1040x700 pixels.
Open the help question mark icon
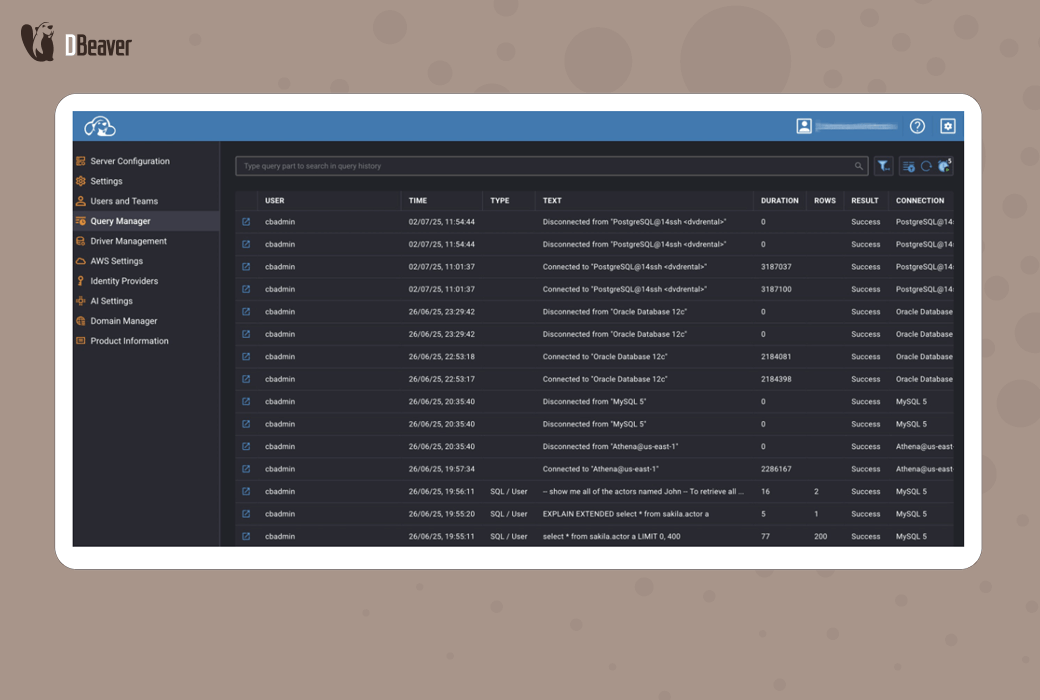click(x=917, y=126)
